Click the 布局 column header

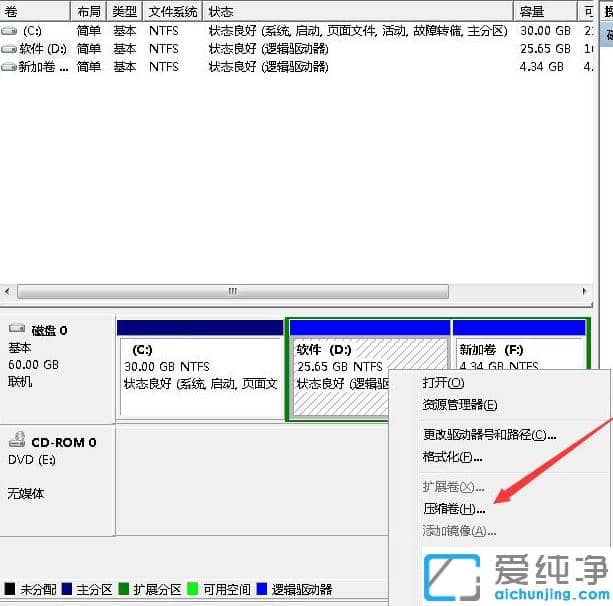coord(88,12)
